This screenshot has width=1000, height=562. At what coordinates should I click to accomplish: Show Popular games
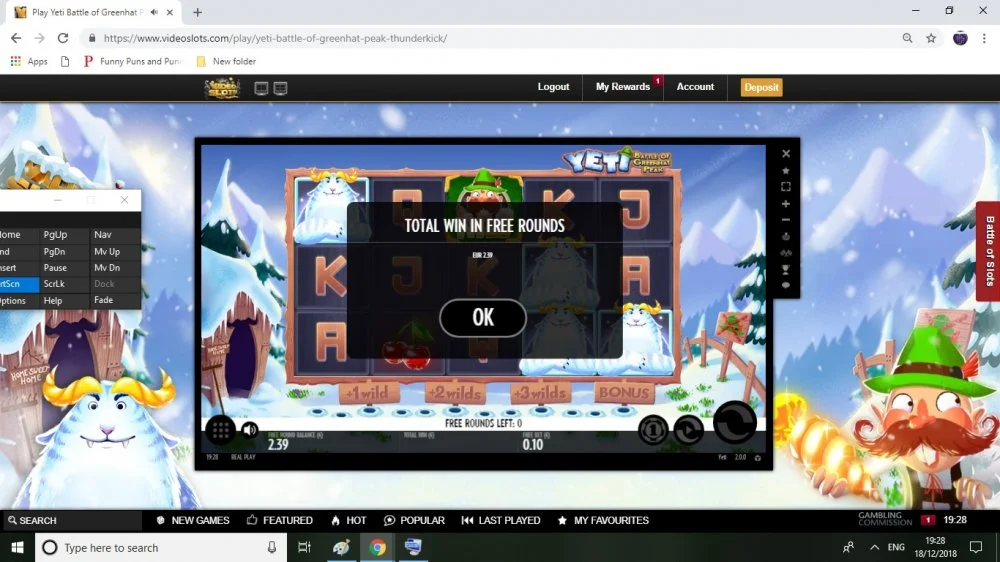tap(414, 521)
